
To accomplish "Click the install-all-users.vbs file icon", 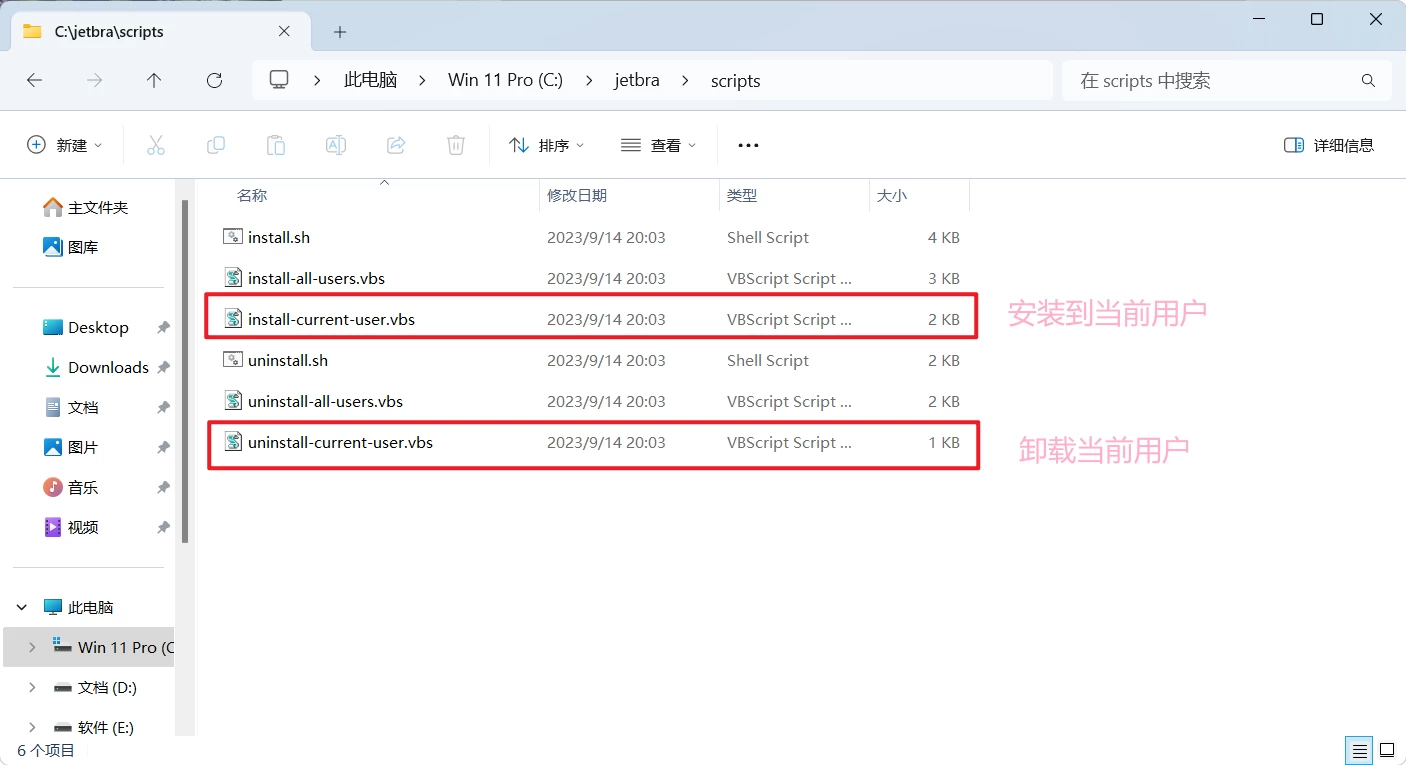I will [x=233, y=278].
